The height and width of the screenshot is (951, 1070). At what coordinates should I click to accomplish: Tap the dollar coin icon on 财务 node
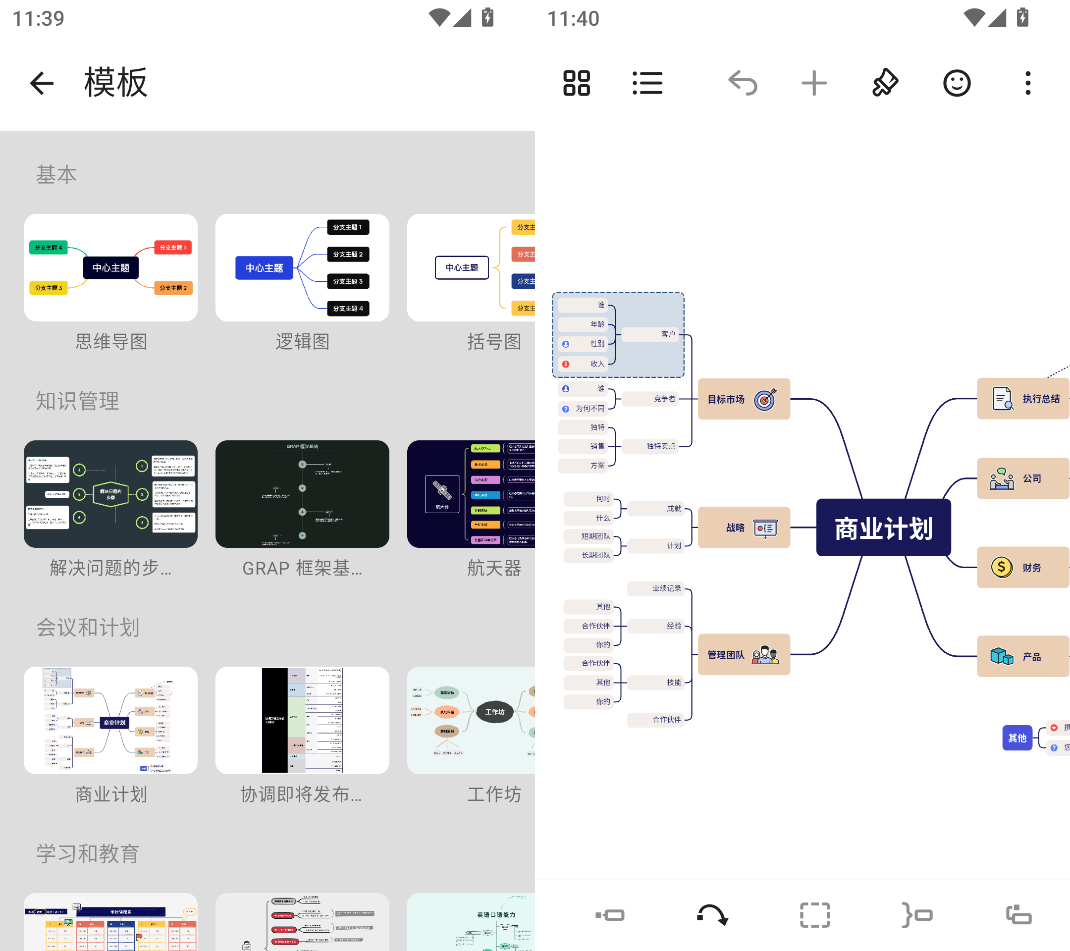(1001, 568)
